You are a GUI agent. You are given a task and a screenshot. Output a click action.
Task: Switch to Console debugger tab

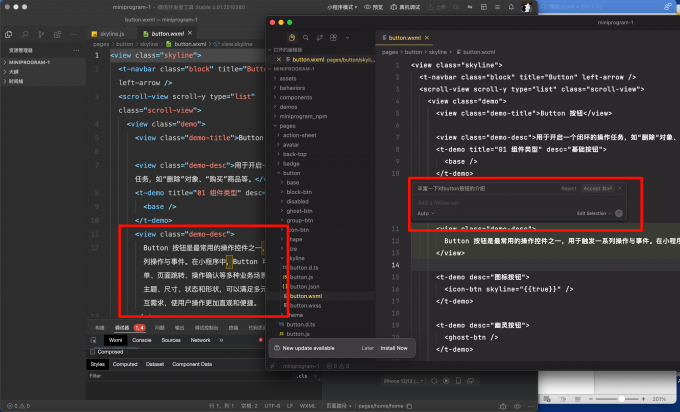pos(142,340)
